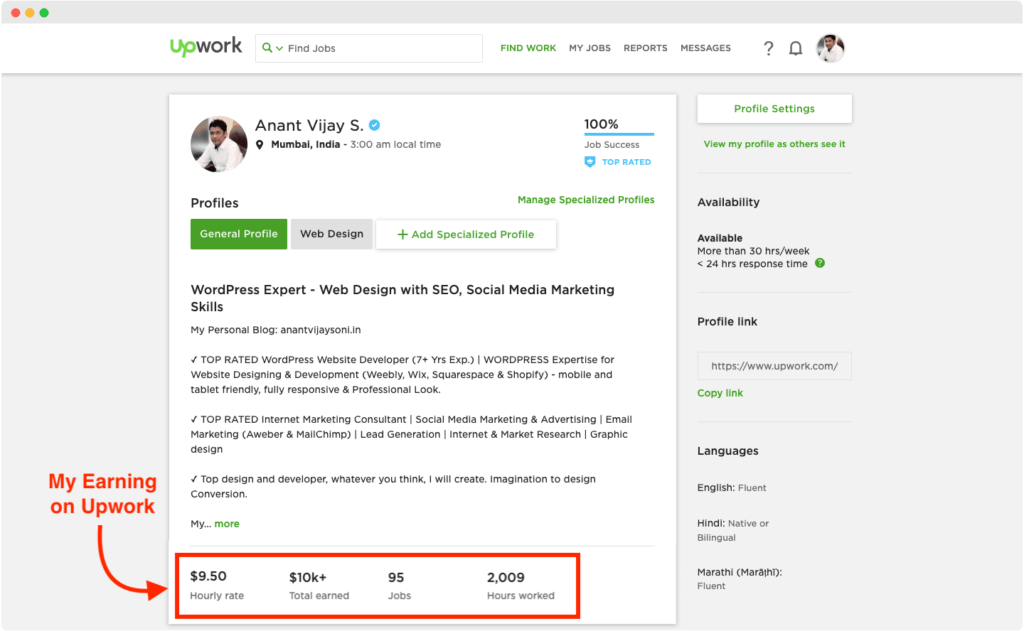The width and height of the screenshot is (1024, 631).
Task: Click the Marathi language entry
Action: (x=739, y=579)
